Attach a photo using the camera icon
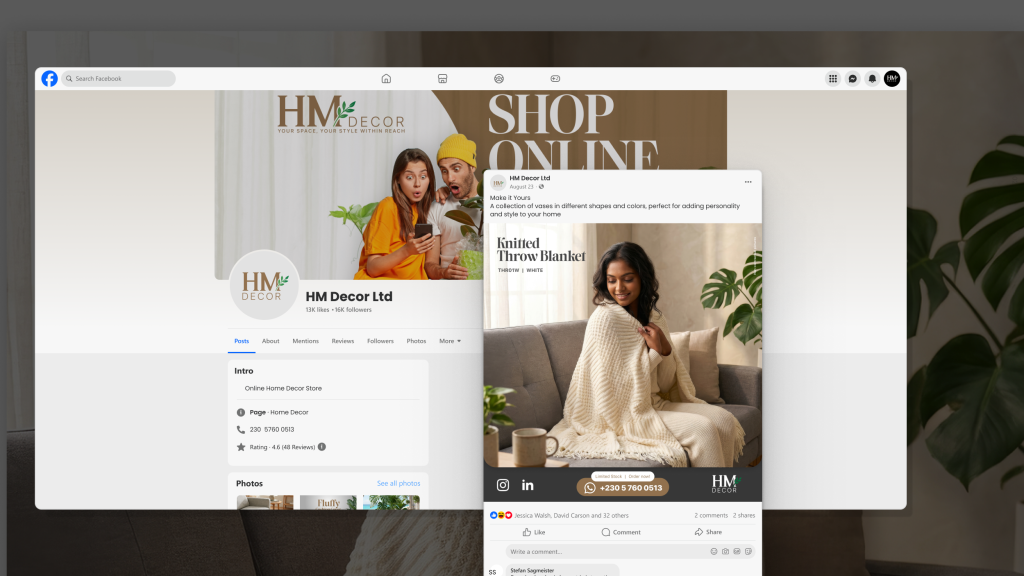Viewport: 1024px width, 576px height. coord(725,551)
